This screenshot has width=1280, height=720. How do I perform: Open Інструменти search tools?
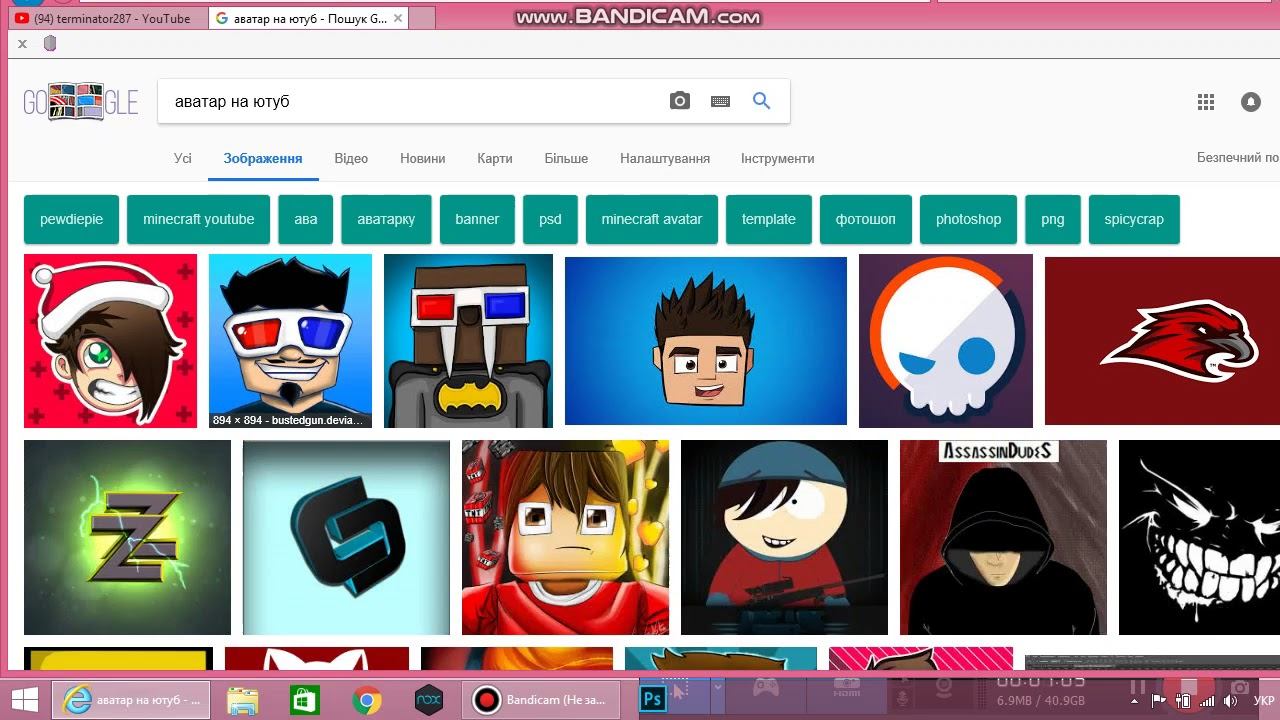pos(777,158)
